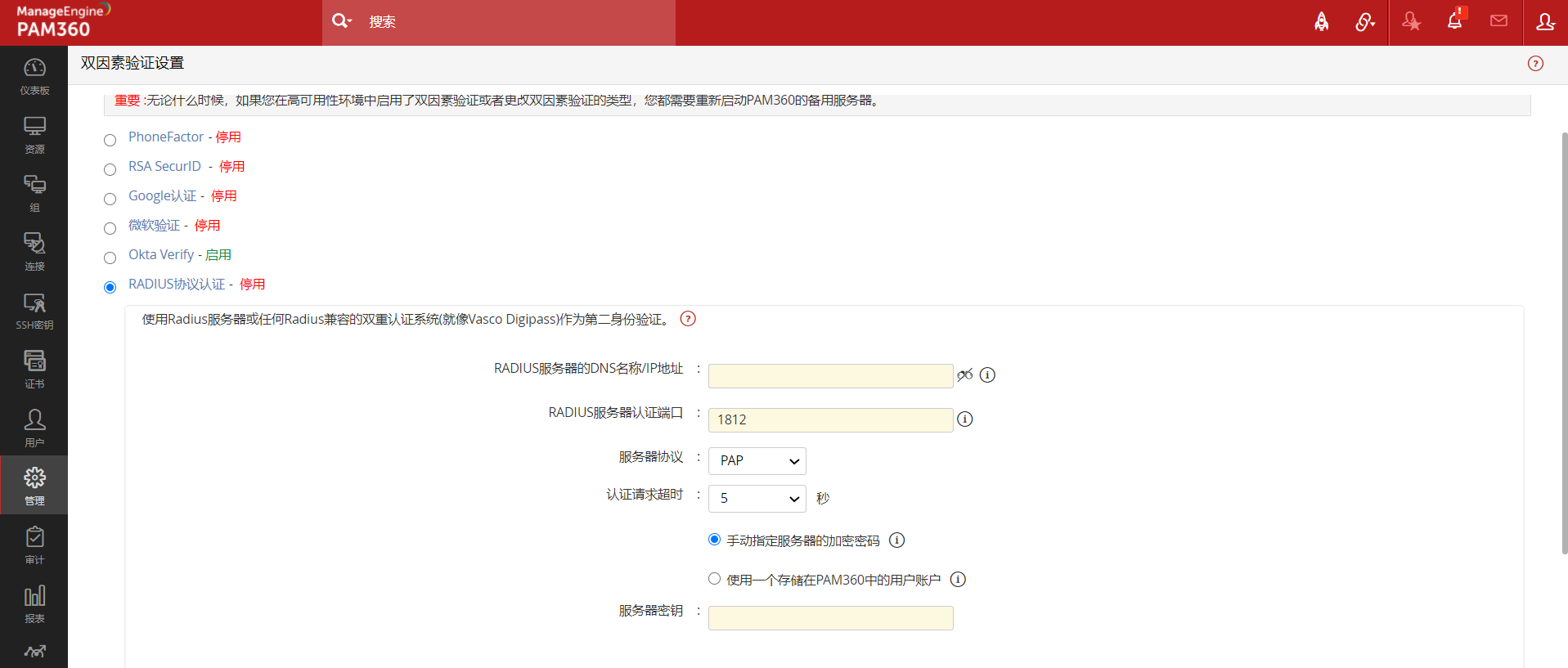Click the RSA SecurID link

pyautogui.click(x=164, y=167)
